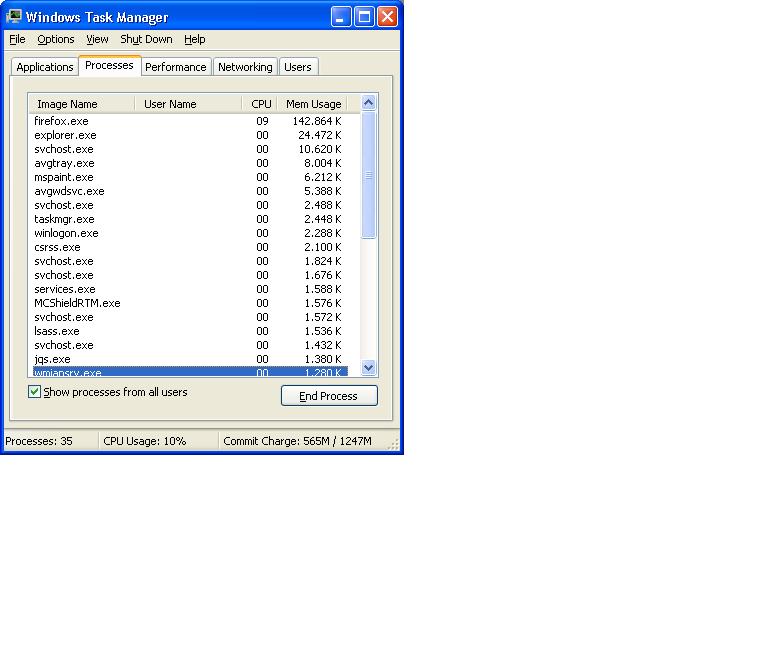Click firefox.exe memory value 142.864 K

pyautogui.click(x=317, y=121)
